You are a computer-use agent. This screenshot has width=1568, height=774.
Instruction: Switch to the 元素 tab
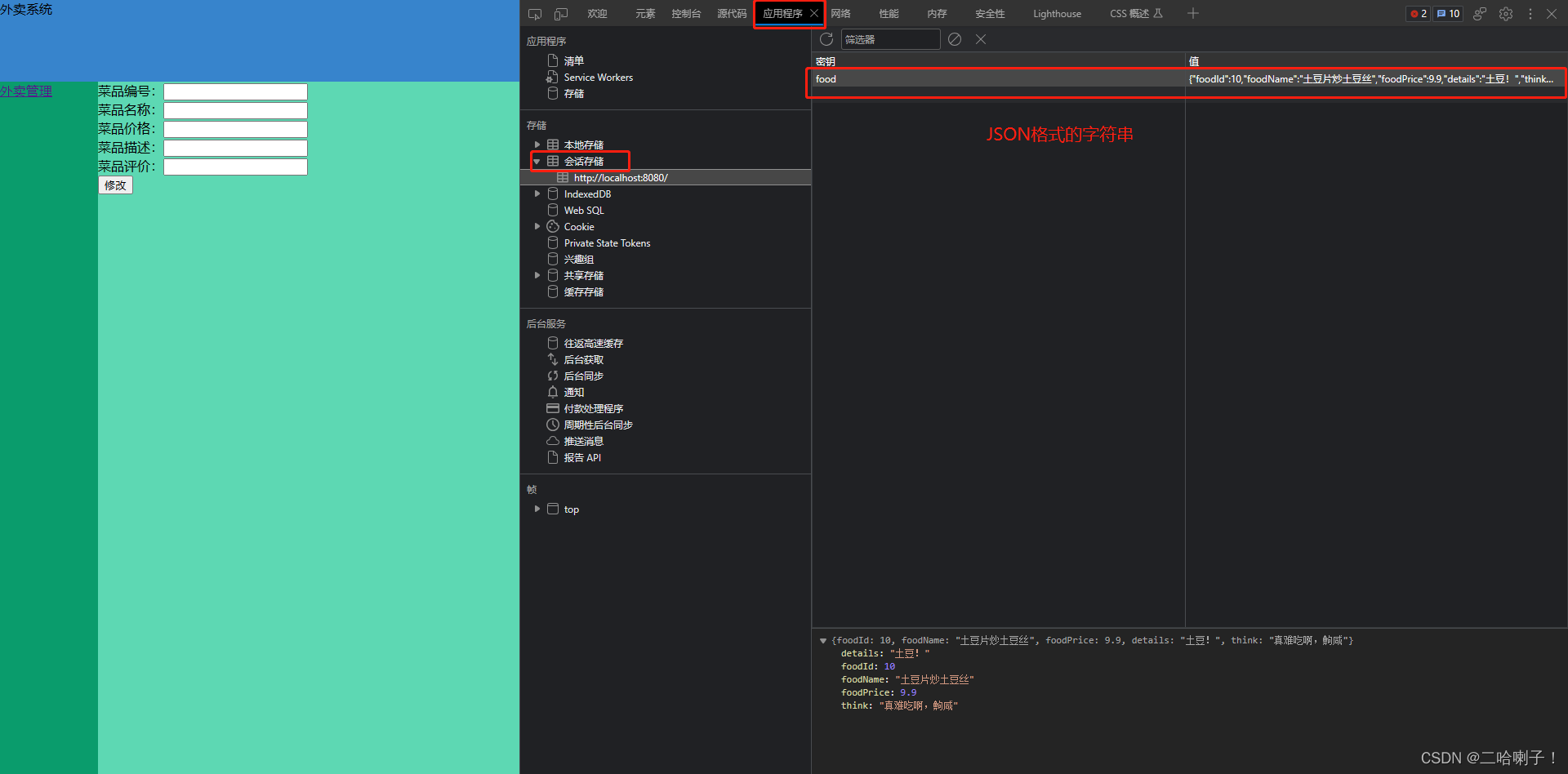click(x=645, y=13)
